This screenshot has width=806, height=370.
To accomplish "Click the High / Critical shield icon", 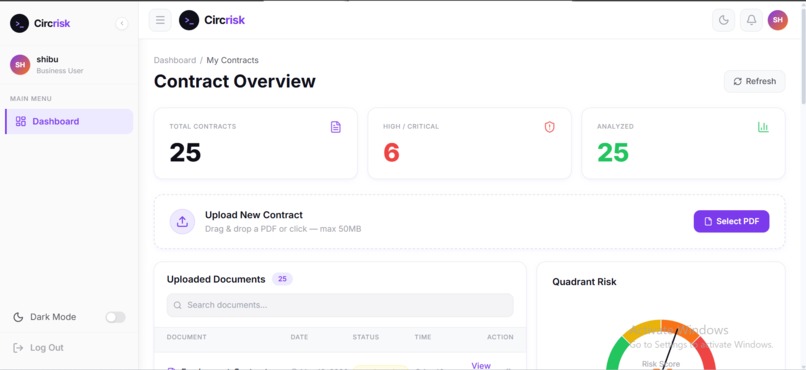I will [549, 127].
